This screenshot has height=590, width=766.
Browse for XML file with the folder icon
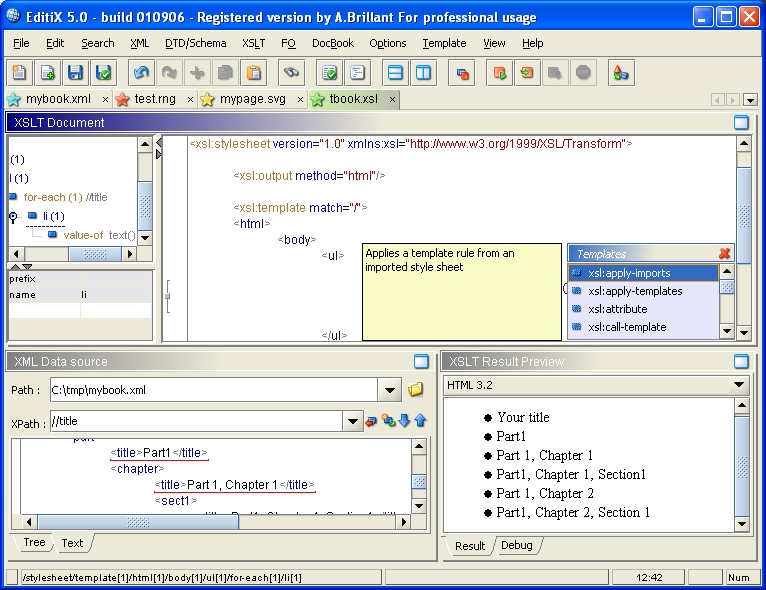click(x=415, y=389)
